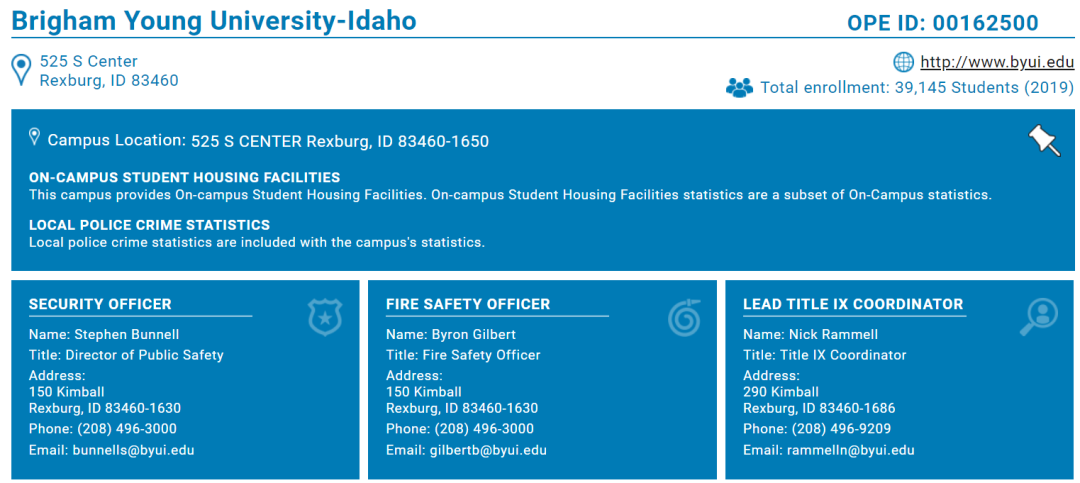Click the people icon beside total enrollment

coord(739,88)
